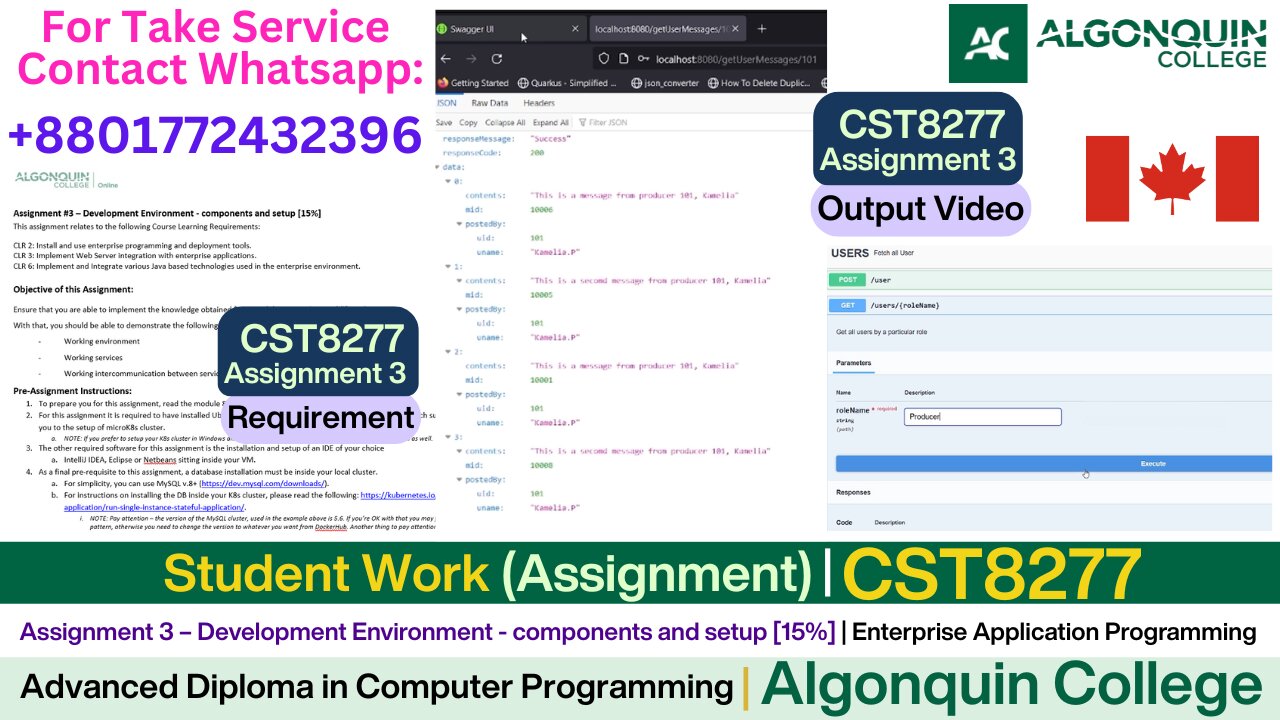Image resolution: width=1280 pixels, height=720 pixels.
Task: Click the browser forward arrow
Action: [x=473, y=59]
